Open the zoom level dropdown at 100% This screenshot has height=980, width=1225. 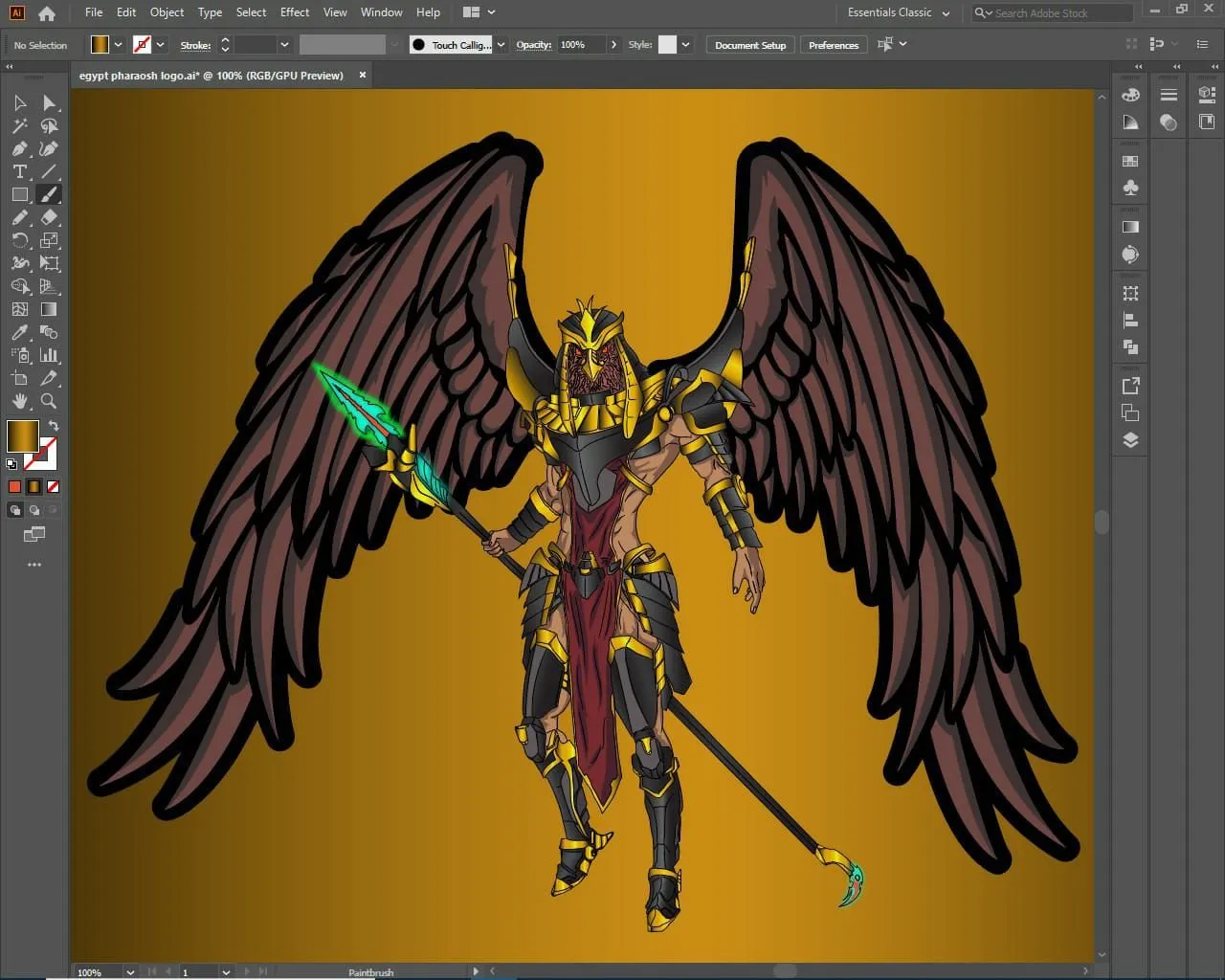(x=130, y=972)
